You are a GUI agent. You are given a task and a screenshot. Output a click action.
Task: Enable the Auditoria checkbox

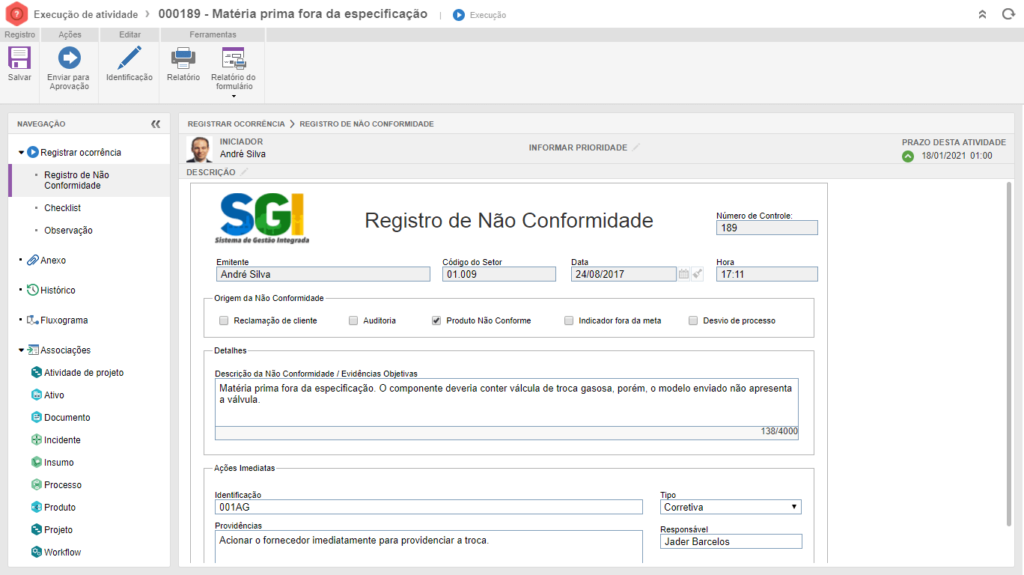click(353, 321)
